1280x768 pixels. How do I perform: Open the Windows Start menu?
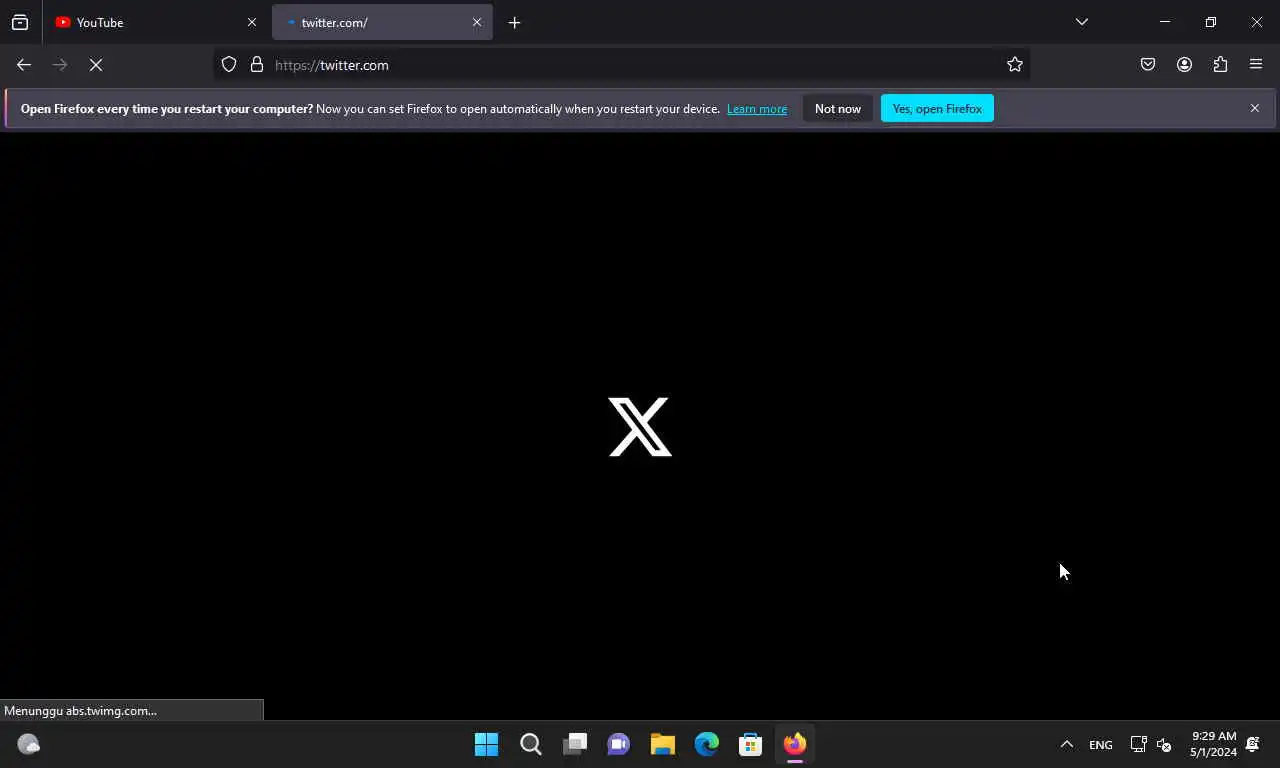click(487, 744)
